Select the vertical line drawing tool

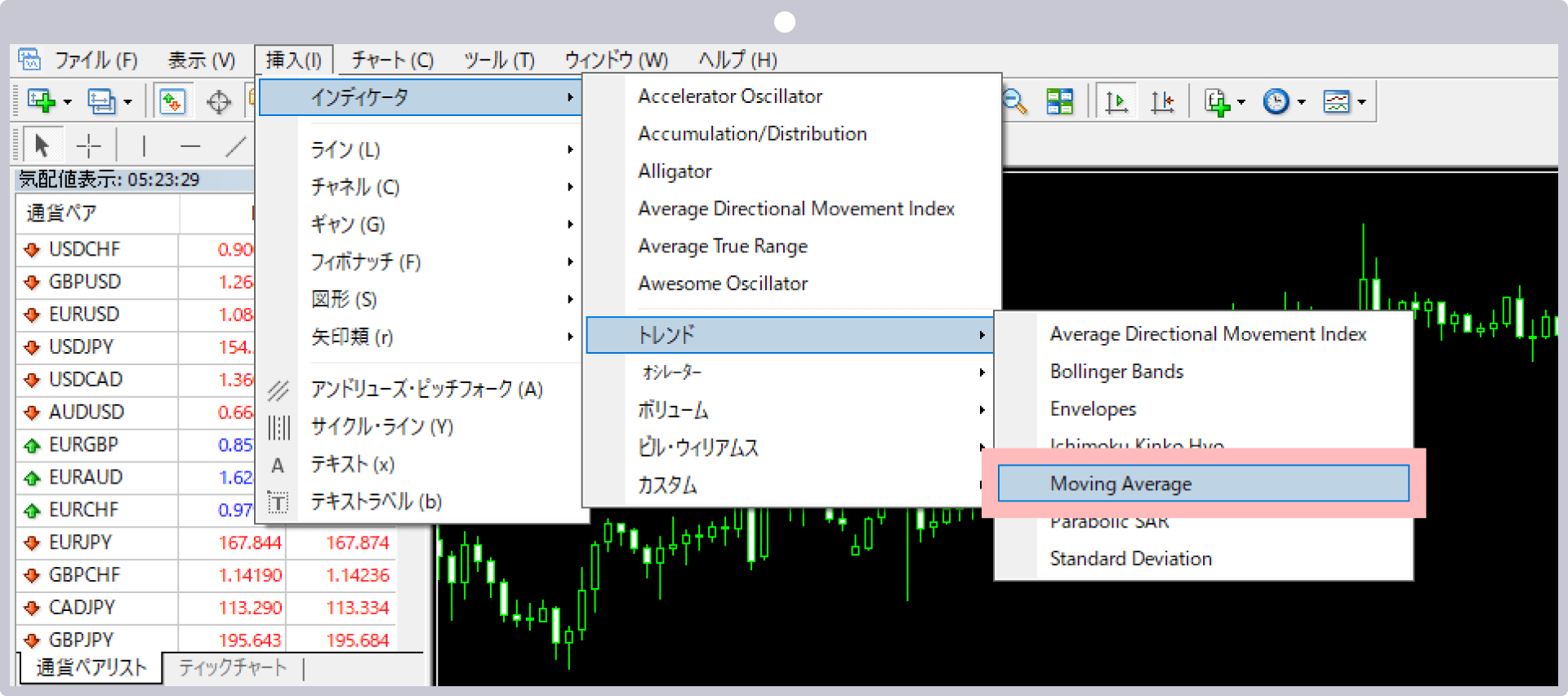(144, 146)
